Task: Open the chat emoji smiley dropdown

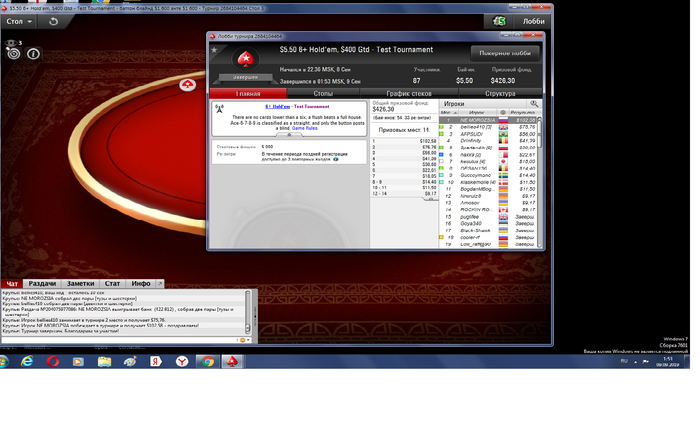Action: (x=244, y=340)
